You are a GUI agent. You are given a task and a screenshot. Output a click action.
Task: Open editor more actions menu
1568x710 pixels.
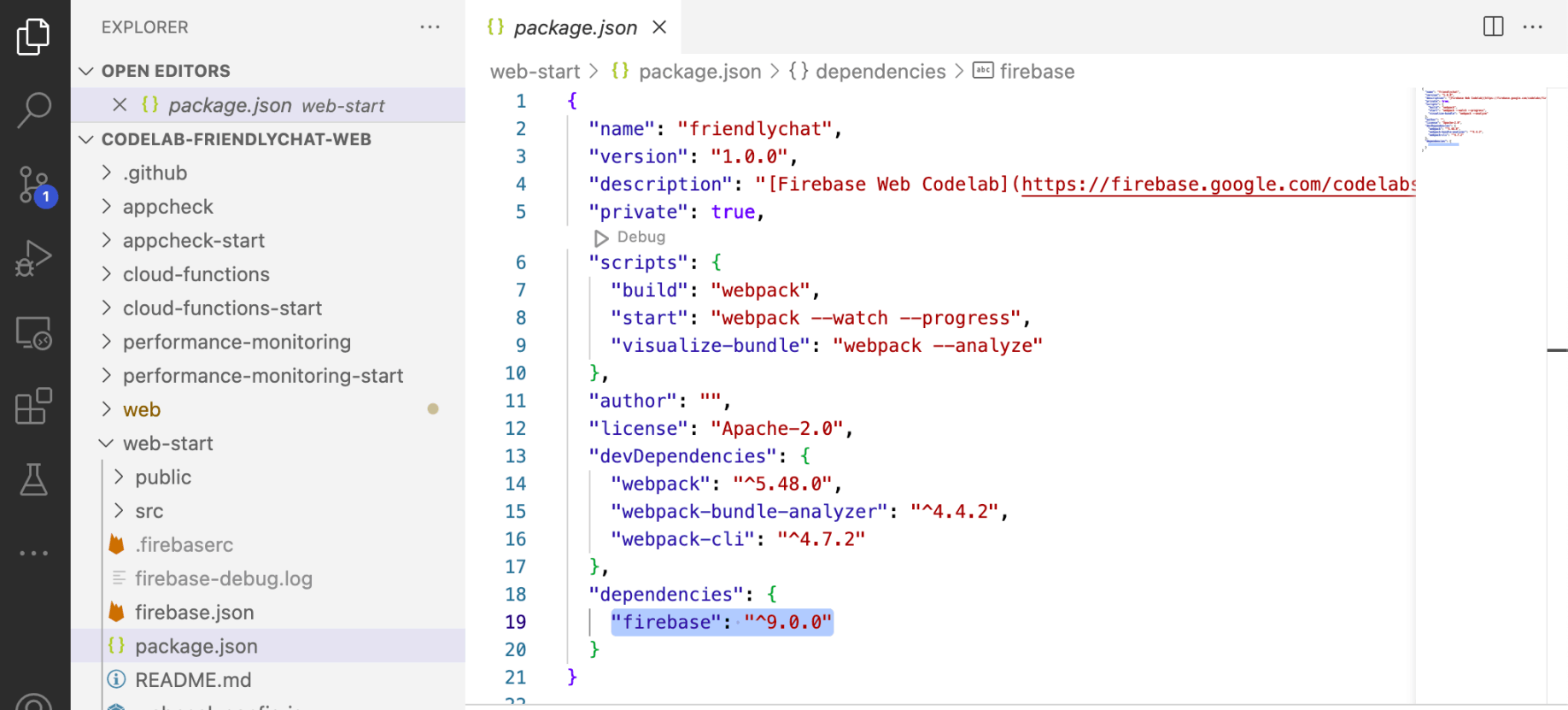(x=1533, y=26)
